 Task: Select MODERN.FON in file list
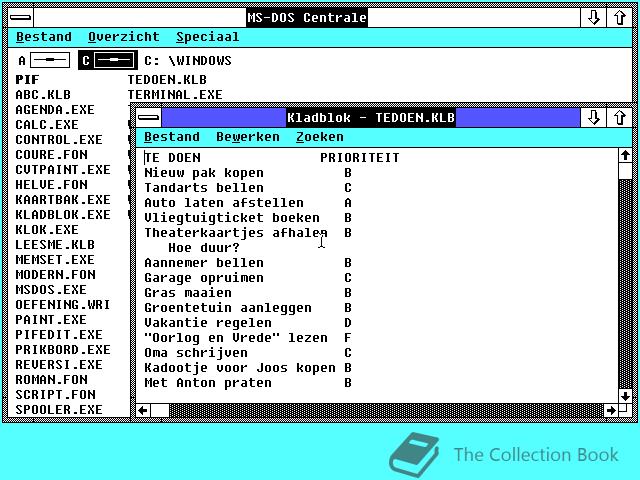[56, 275]
